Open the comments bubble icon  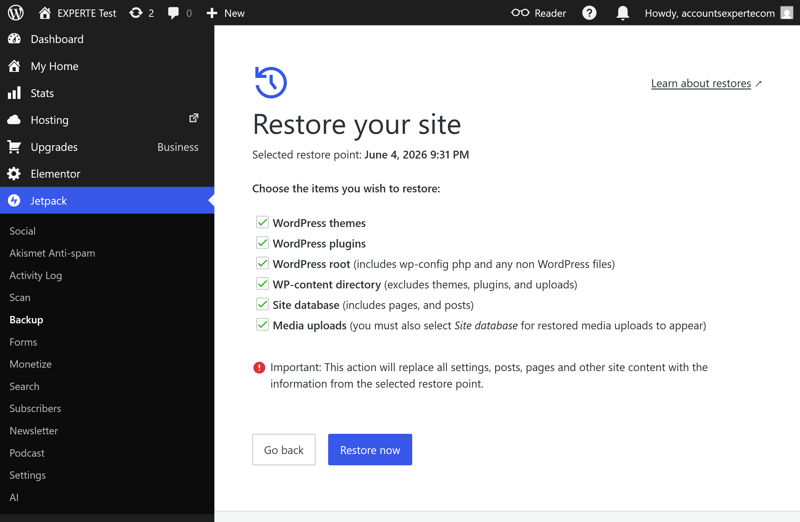click(x=173, y=13)
